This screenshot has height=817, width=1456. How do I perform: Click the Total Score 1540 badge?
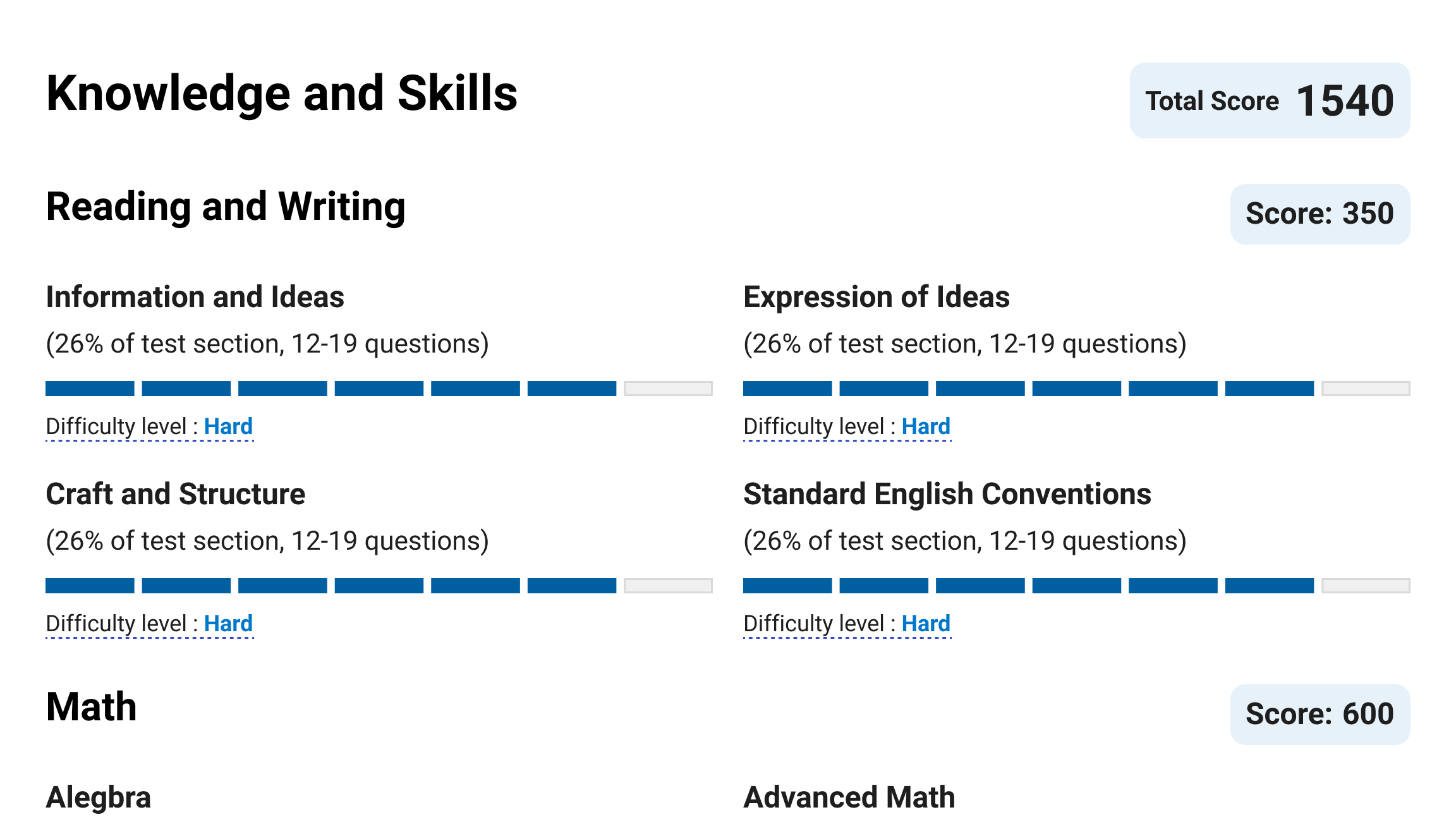coord(1269,100)
